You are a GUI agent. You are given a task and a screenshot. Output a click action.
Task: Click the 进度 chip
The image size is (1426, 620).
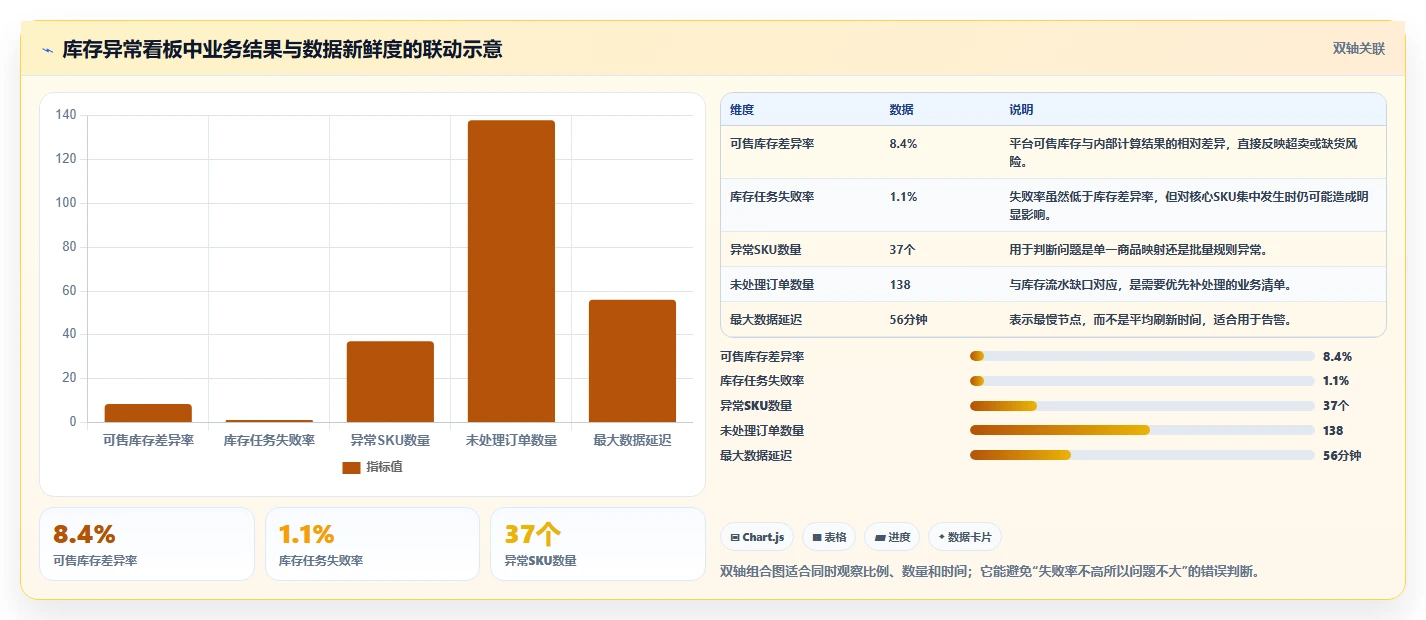tap(892, 537)
